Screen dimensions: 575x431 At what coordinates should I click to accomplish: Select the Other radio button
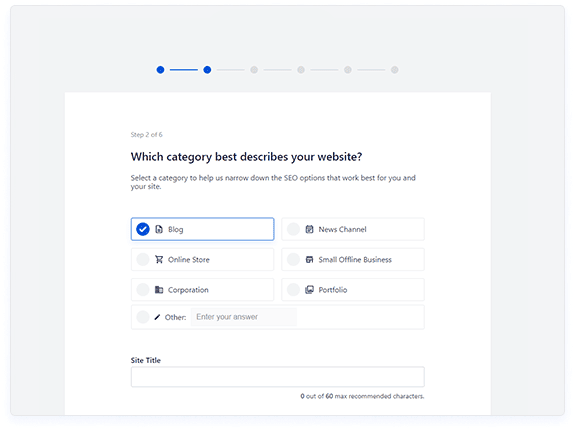point(143,317)
